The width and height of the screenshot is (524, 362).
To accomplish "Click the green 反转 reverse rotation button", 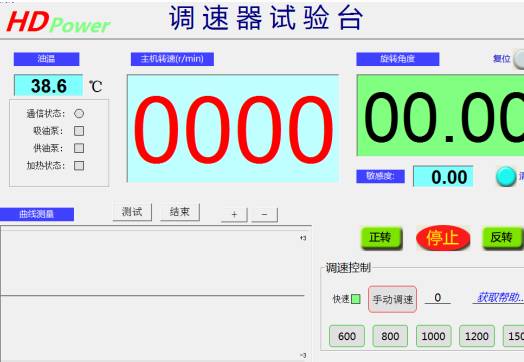I will [502, 238].
